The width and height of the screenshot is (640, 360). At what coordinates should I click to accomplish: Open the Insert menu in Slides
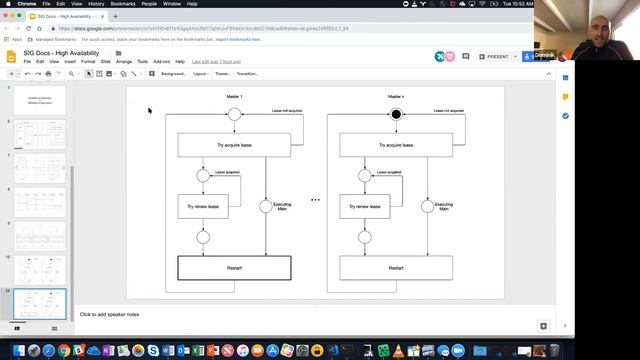70,62
